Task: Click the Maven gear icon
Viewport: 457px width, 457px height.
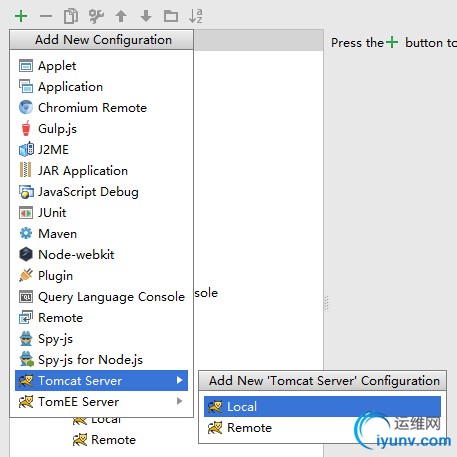Action: click(x=26, y=233)
